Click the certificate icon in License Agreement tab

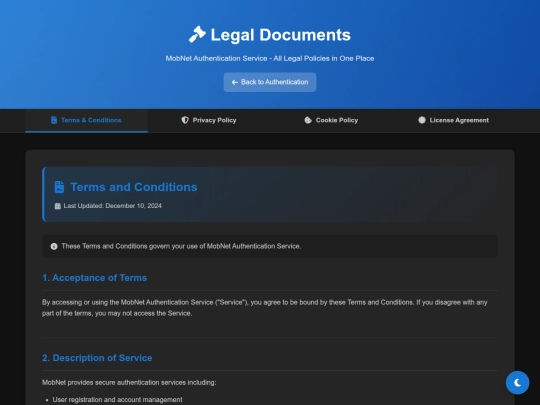point(422,120)
